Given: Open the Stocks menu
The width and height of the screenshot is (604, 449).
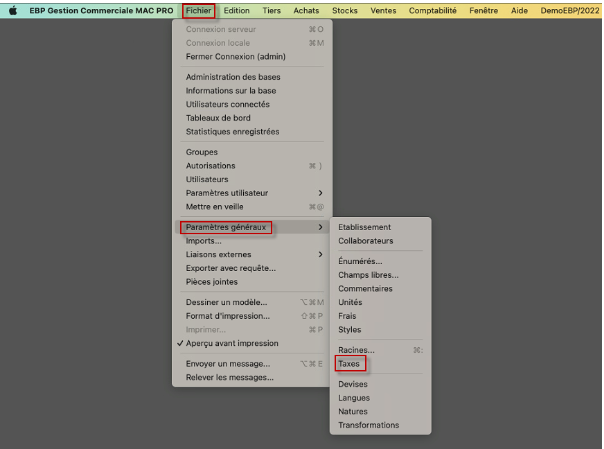Looking at the screenshot, I should point(345,10).
